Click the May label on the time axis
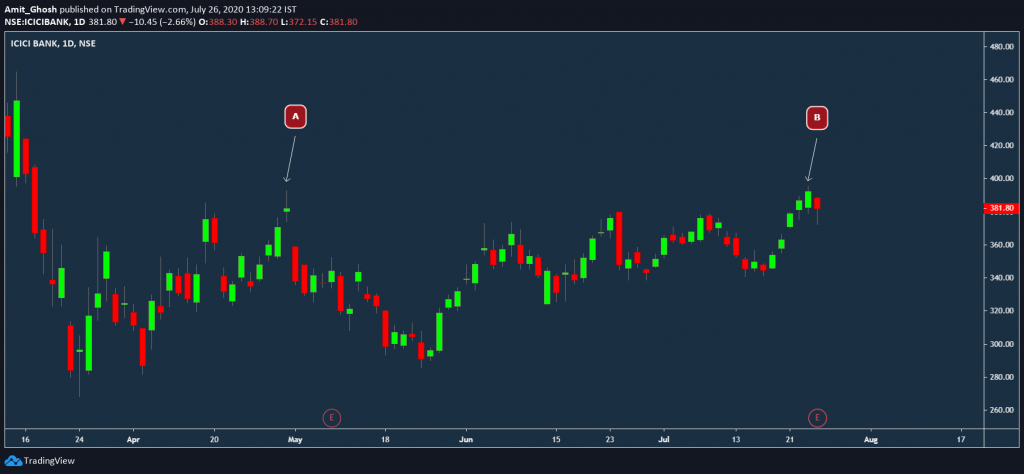The width and height of the screenshot is (1024, 474). (296, 440)
